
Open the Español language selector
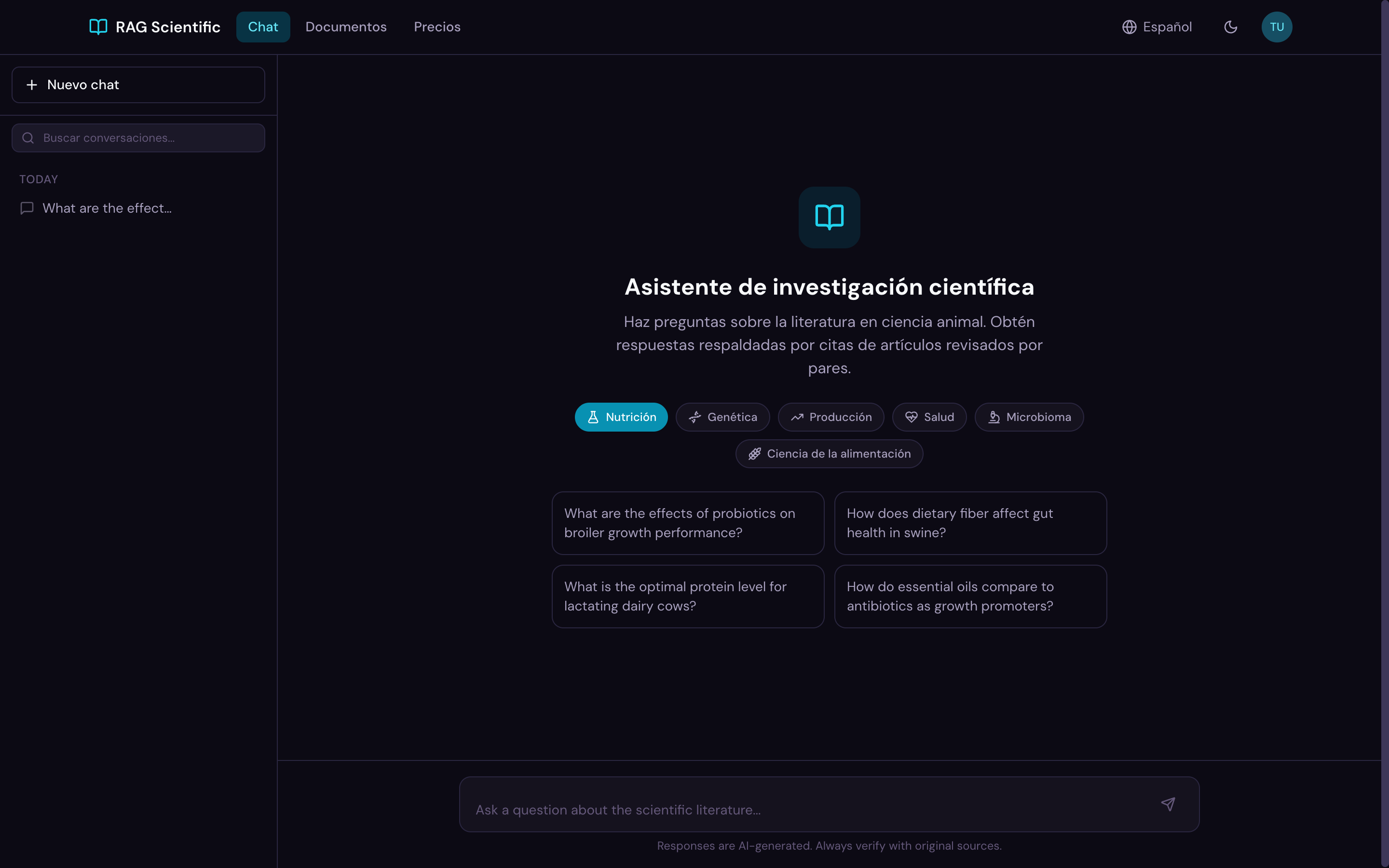(x=1156, y=27)
